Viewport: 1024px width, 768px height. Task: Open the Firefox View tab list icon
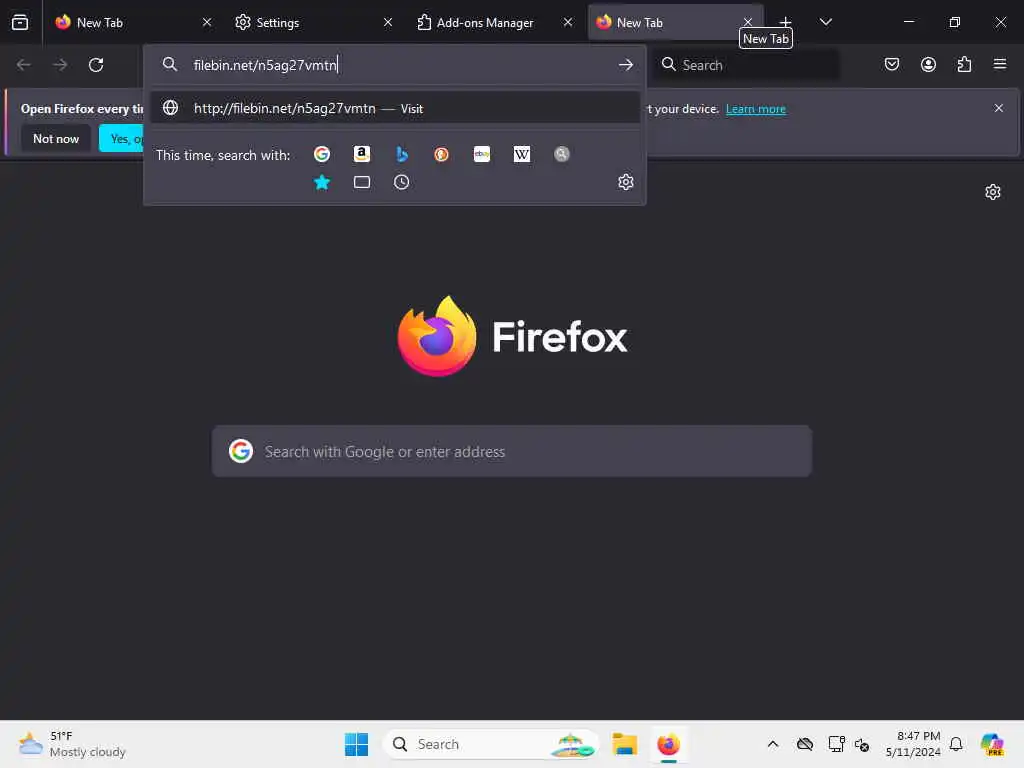click(20, 22)
